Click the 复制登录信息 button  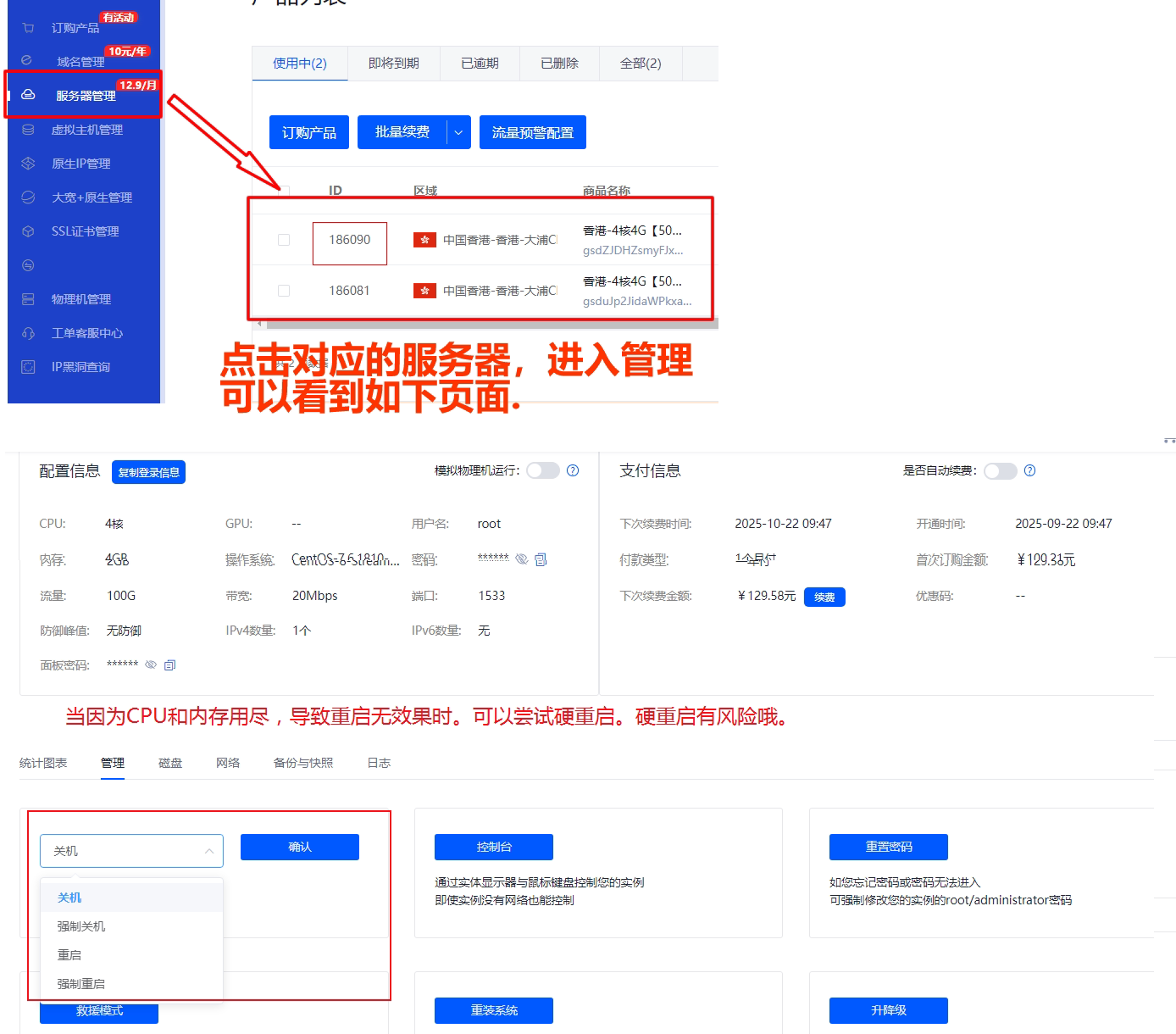point(148,472)
